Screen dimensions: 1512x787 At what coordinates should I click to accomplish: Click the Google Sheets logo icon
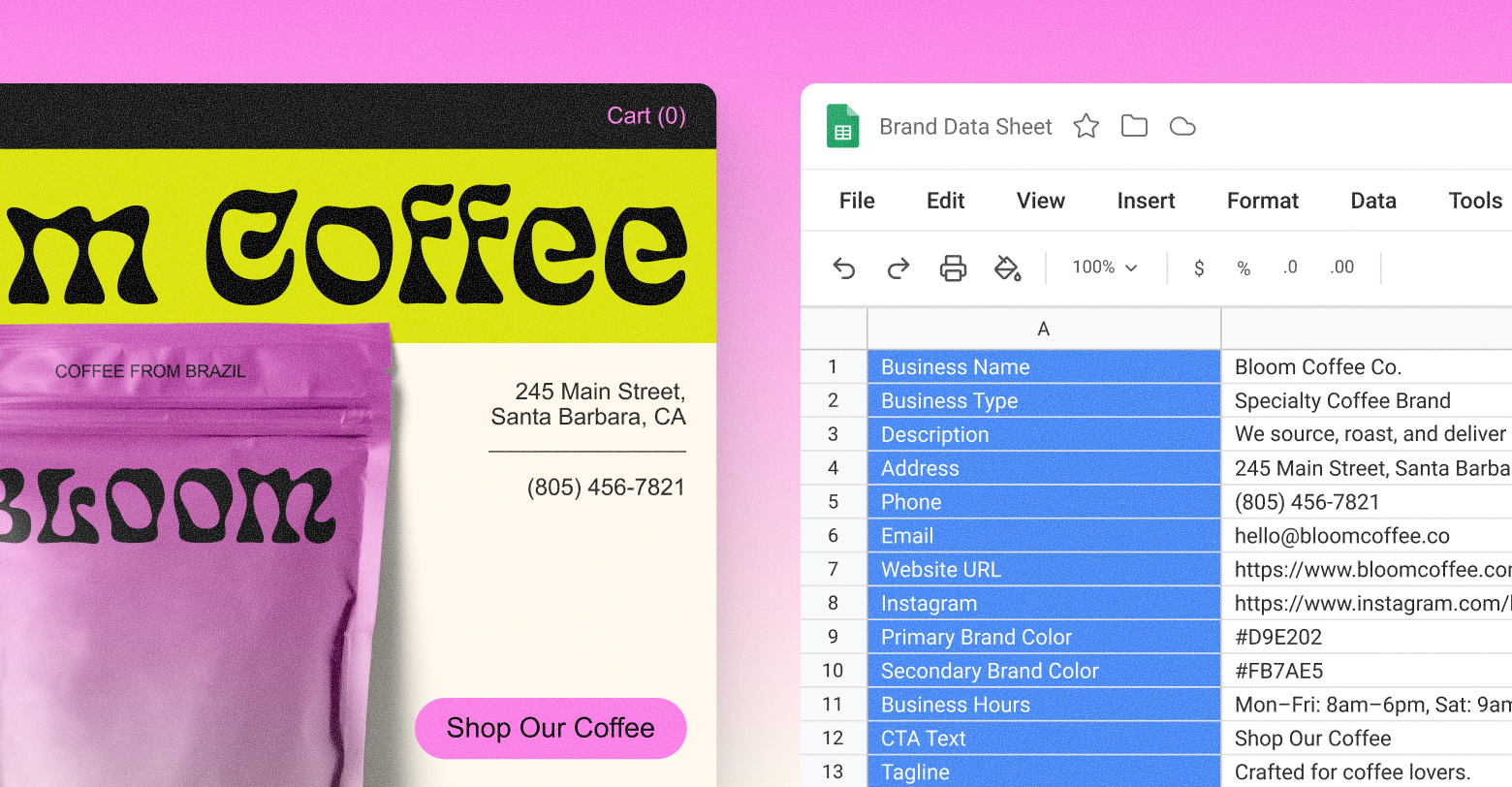[x=842, y=126]
